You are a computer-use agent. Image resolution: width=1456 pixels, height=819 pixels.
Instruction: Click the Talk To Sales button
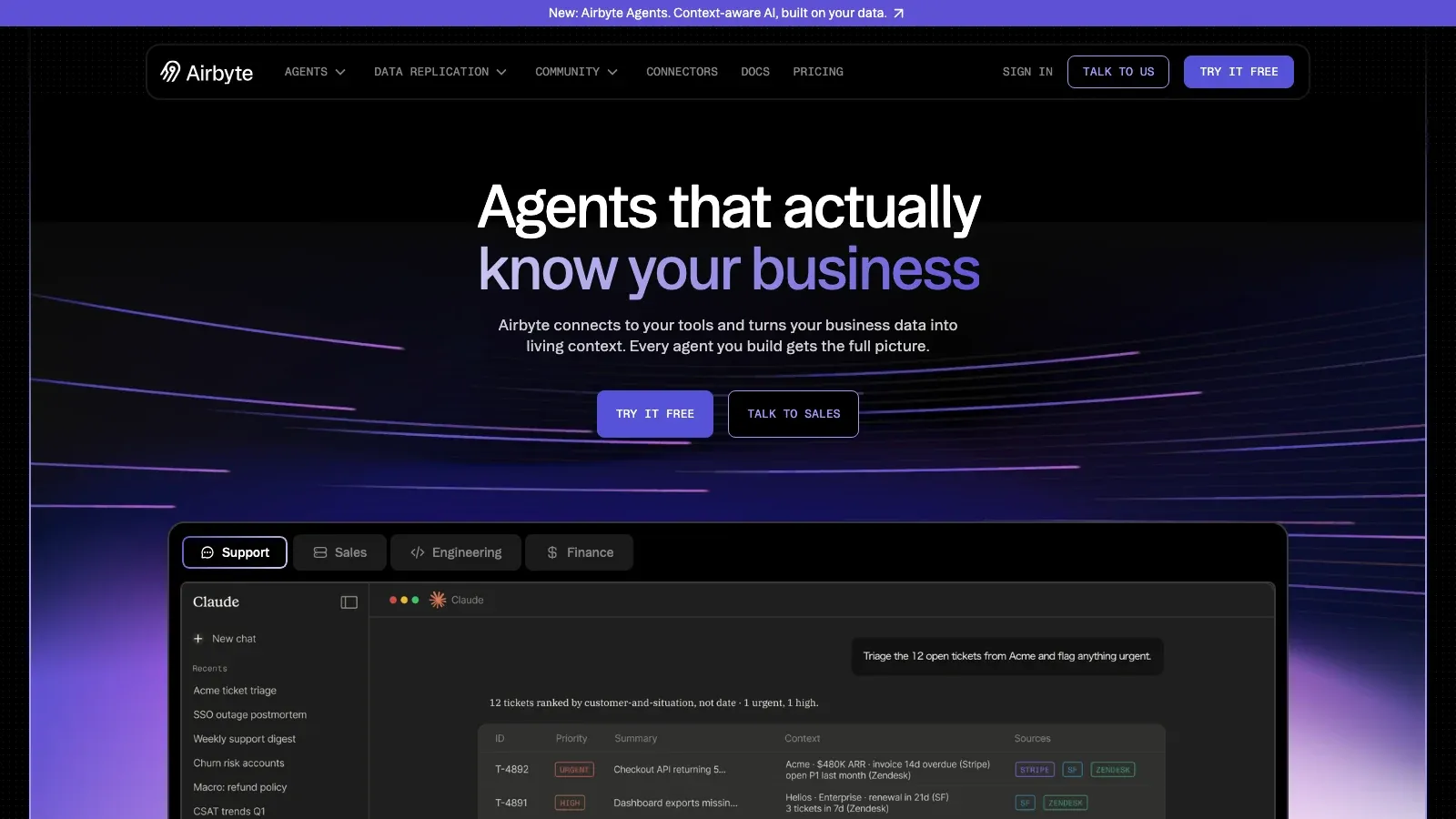click(794, 414)
